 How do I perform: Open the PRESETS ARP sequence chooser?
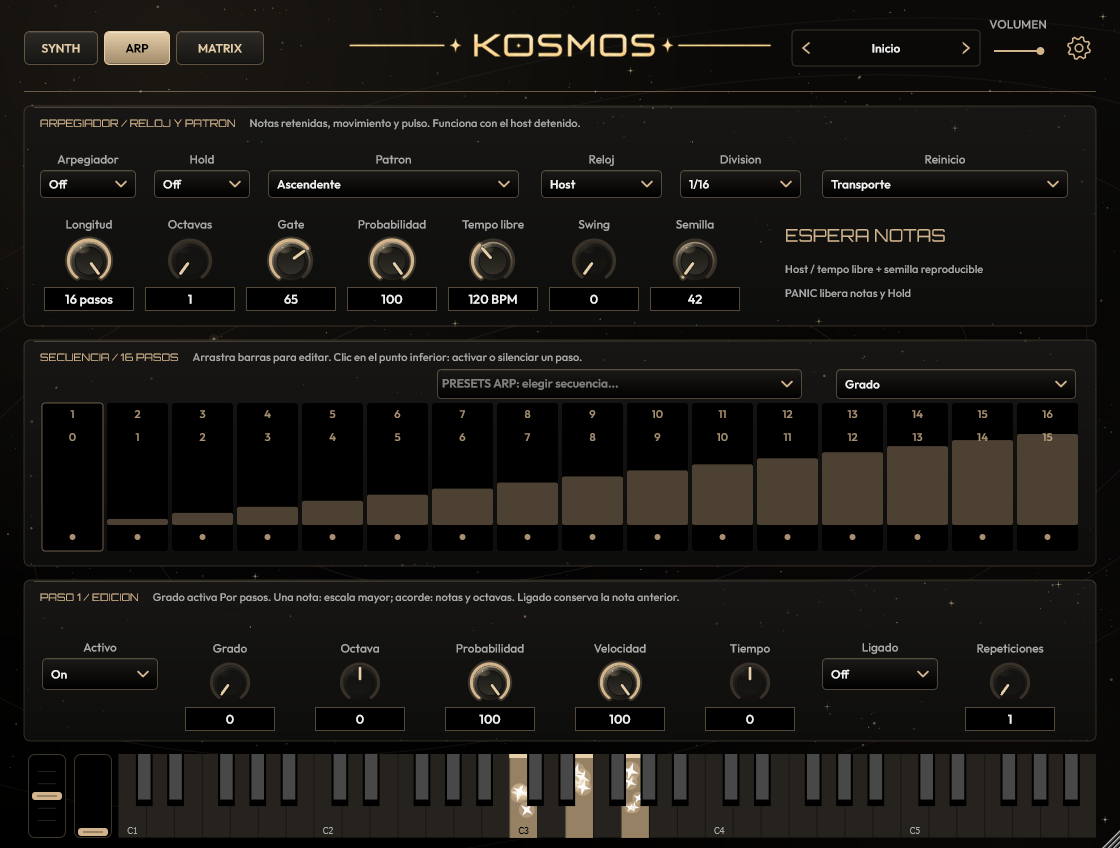coord(619,384)
